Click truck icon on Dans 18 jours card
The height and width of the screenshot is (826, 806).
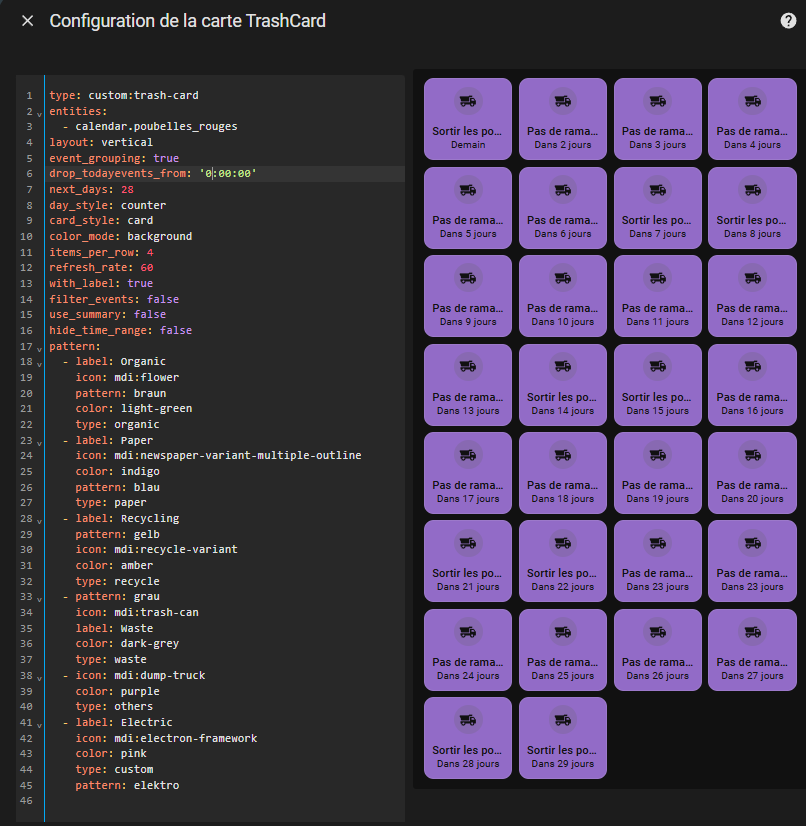pyautogui.click(x=563, y=455)
